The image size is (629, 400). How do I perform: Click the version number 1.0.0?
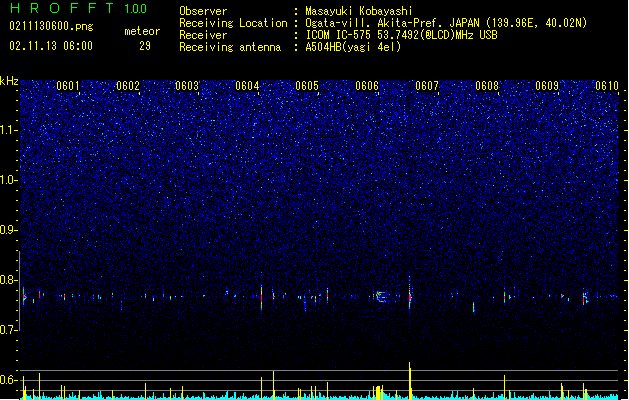click(136, 9)
